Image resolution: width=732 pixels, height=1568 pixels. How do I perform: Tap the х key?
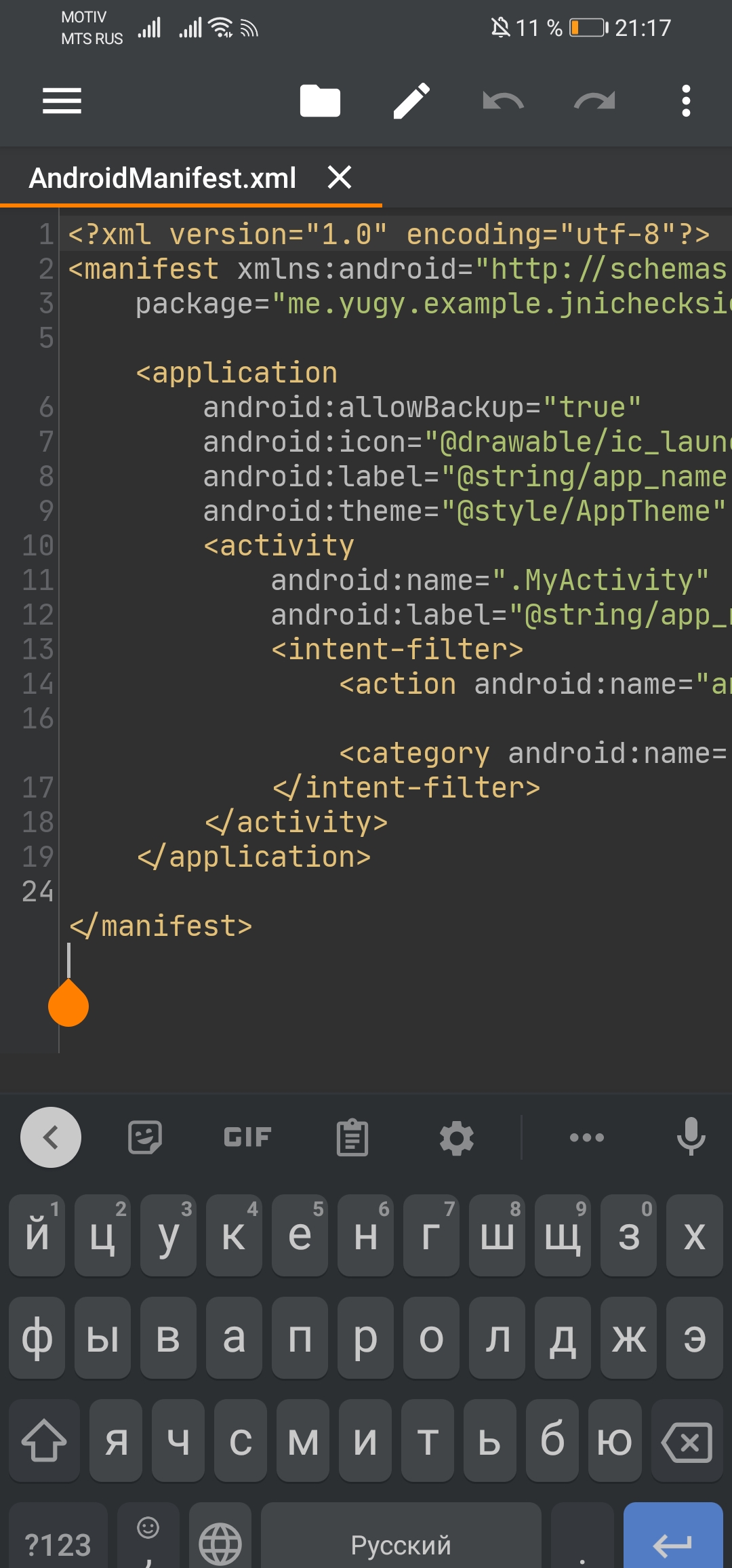tap(695, 1236)
